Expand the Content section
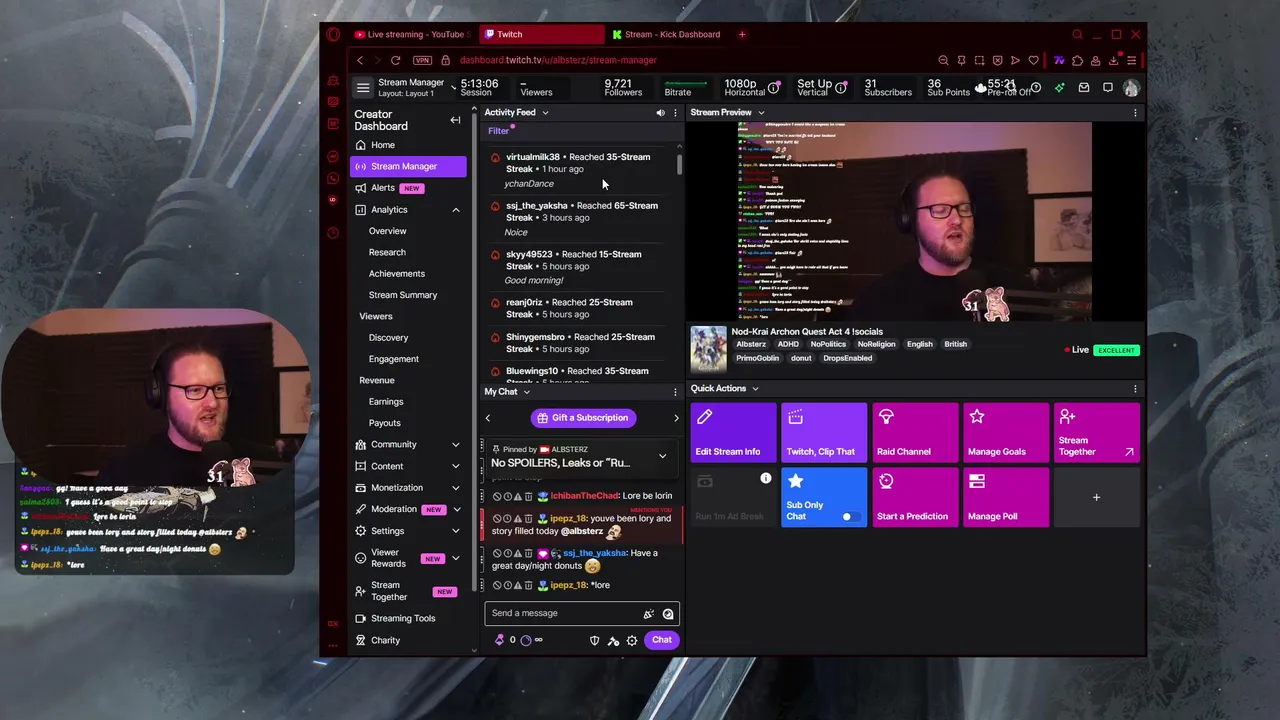Viewport: 1280px width, 720px height. click(455, 467)
